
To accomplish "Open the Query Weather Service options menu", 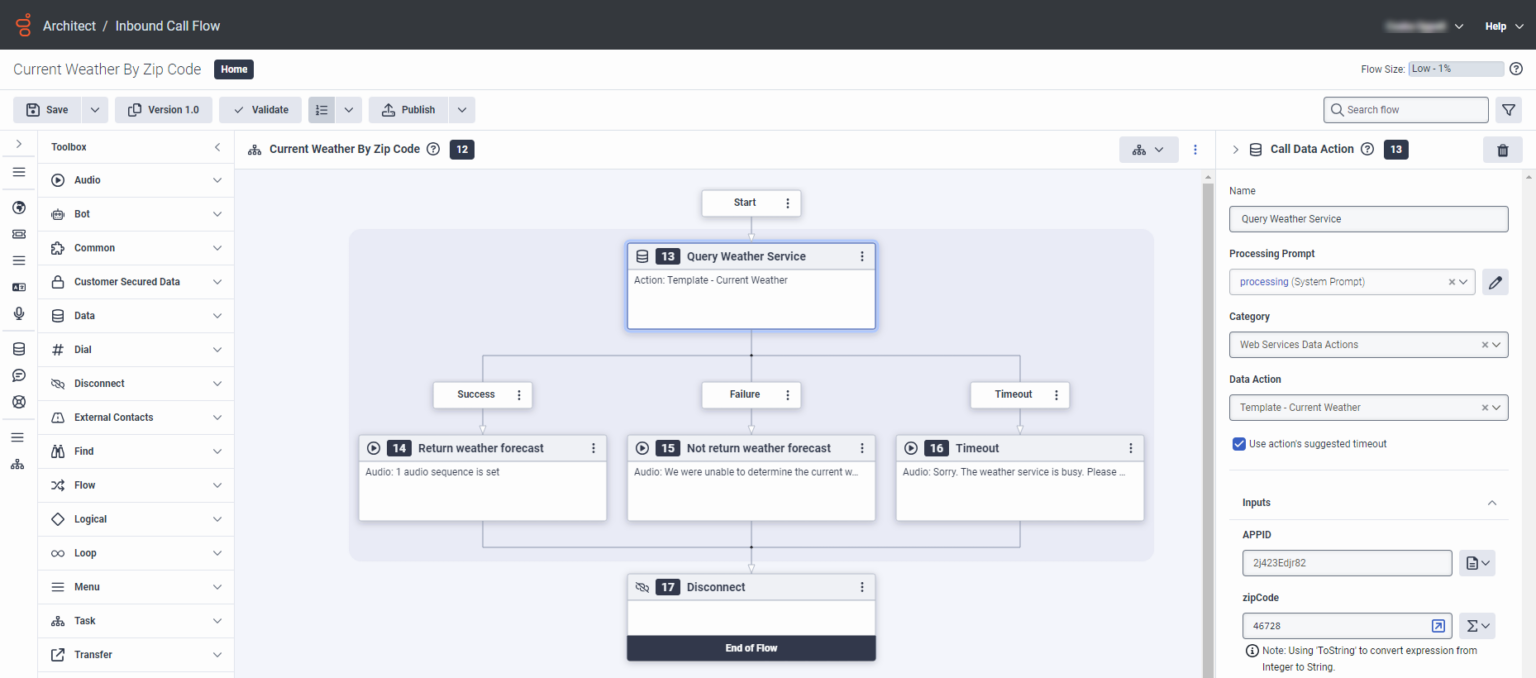I will [862, 257].
